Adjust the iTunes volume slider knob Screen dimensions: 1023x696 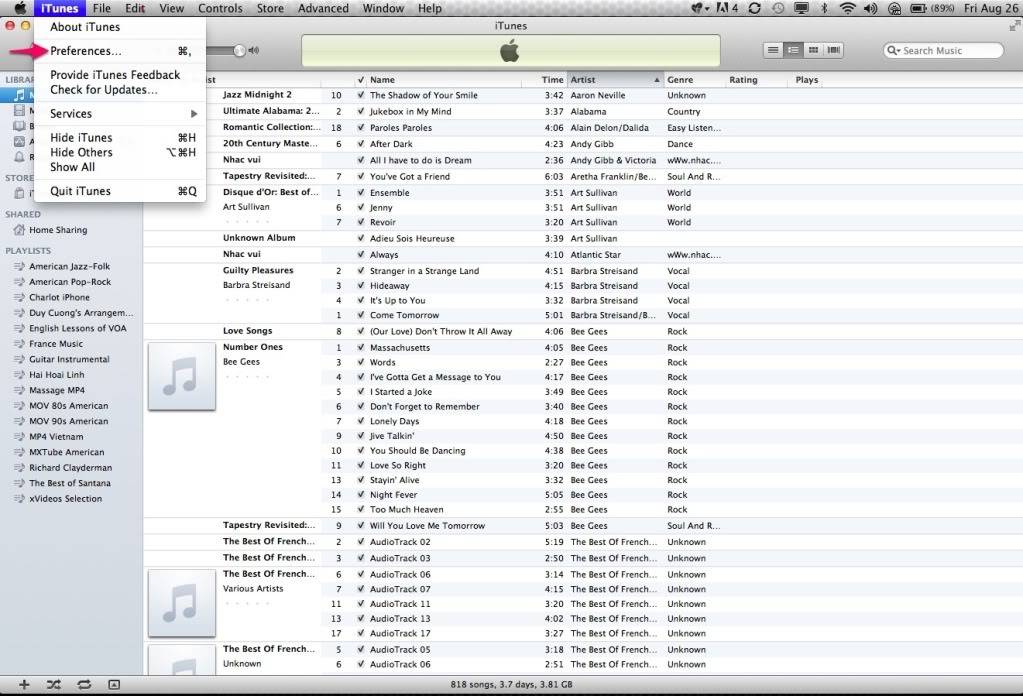click(239, 50)
